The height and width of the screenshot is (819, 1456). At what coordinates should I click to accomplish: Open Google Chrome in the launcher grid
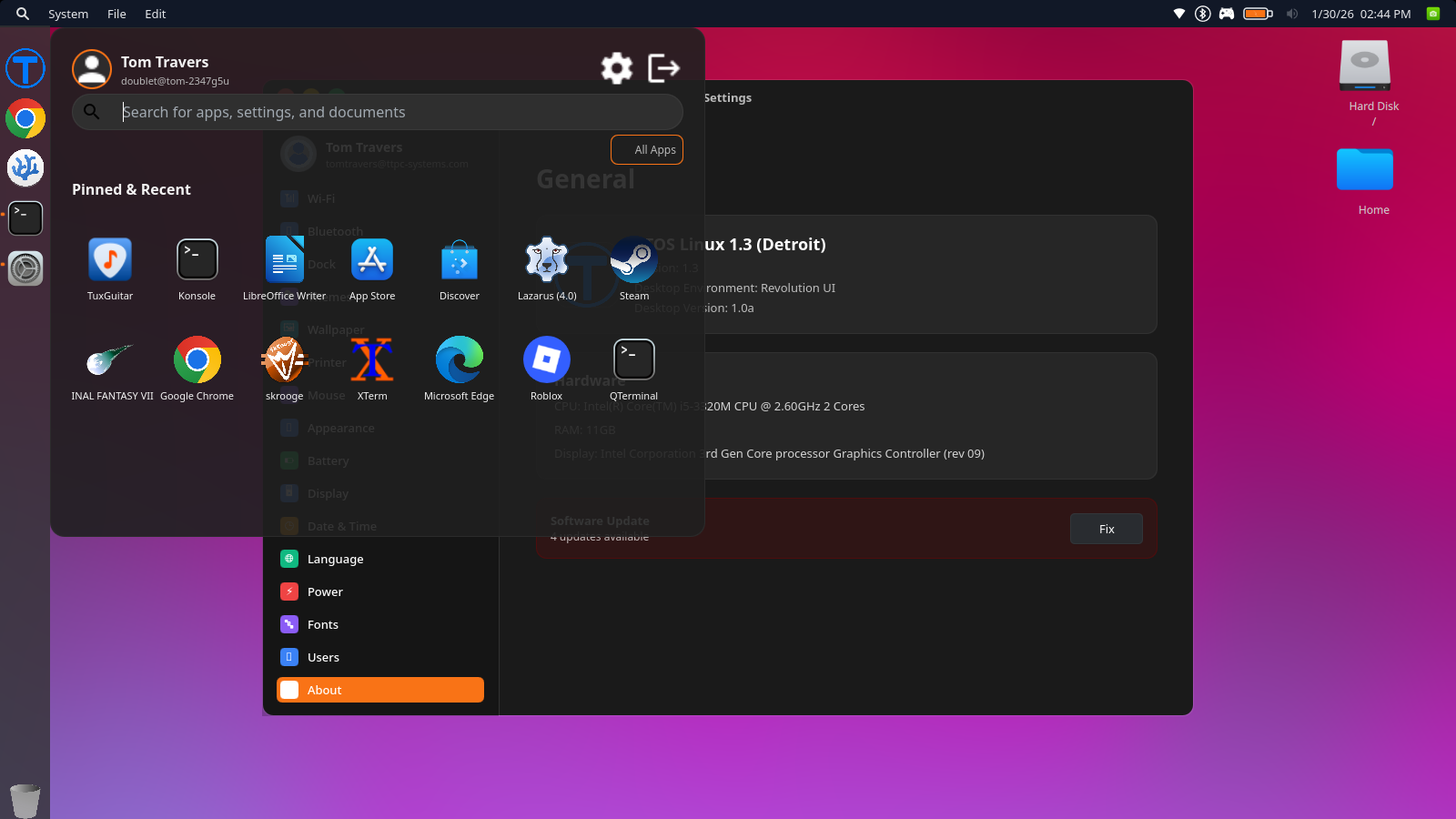[x=197, y=360]
